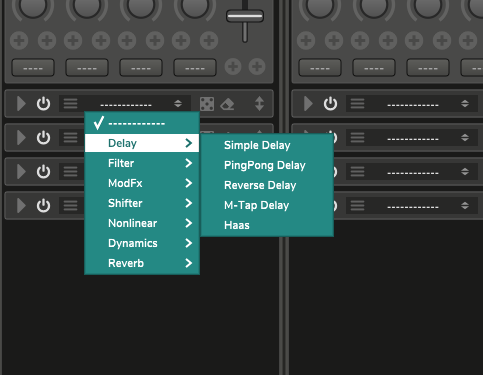Viewport: 483px width, 375px height.
Task: Expand first right-panel FX slot with its triangle
Action: pyautogui.click(x=308, y=104)
